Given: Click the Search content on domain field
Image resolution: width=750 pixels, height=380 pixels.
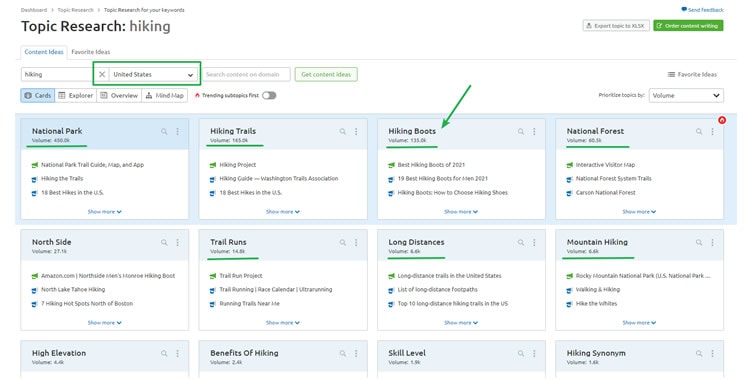Looking at the screenshot, I should point(246,74).
